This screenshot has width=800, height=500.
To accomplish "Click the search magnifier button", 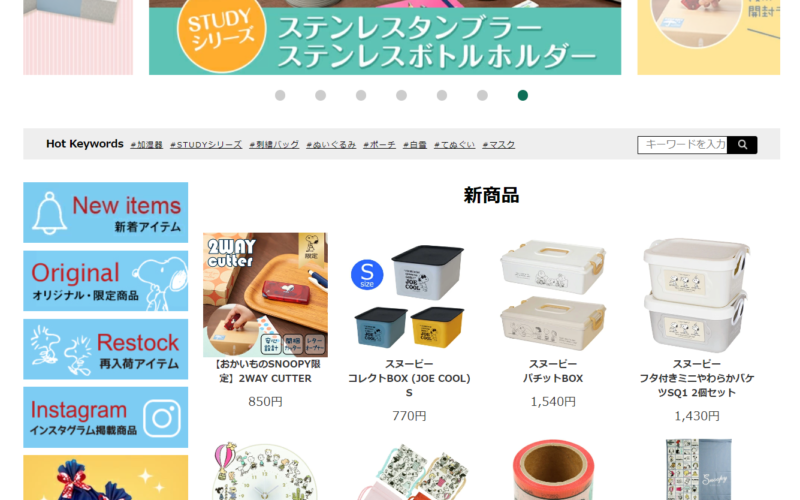I will coord(742,145).
